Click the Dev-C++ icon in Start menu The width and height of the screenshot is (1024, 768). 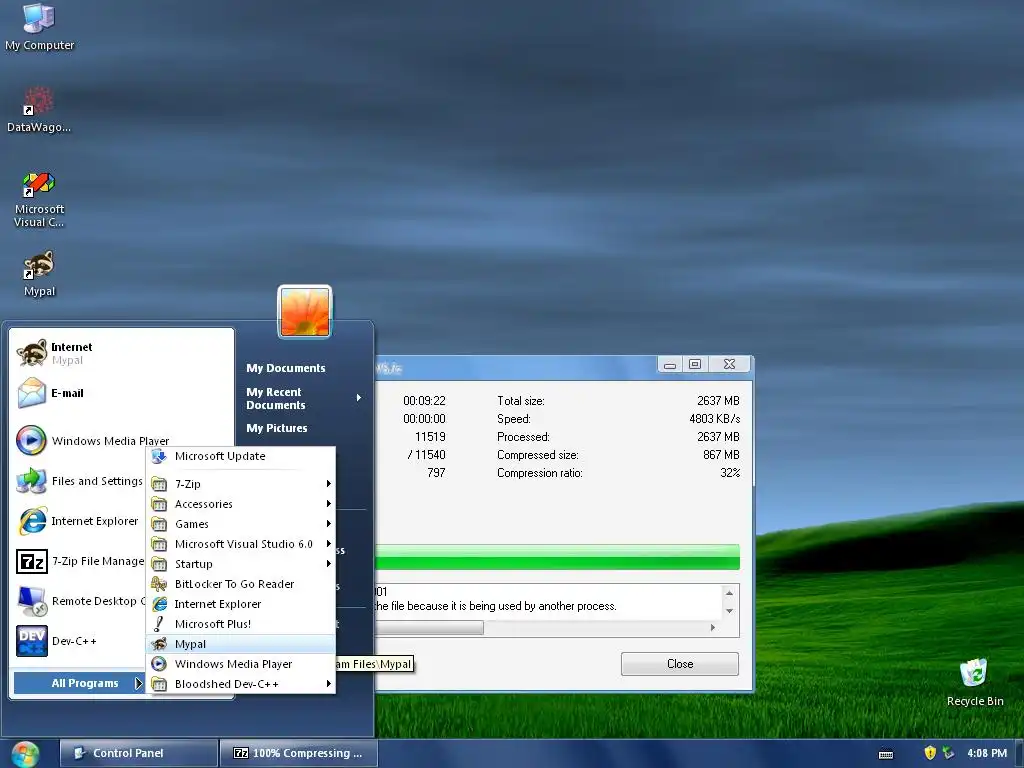pos(31,641)
